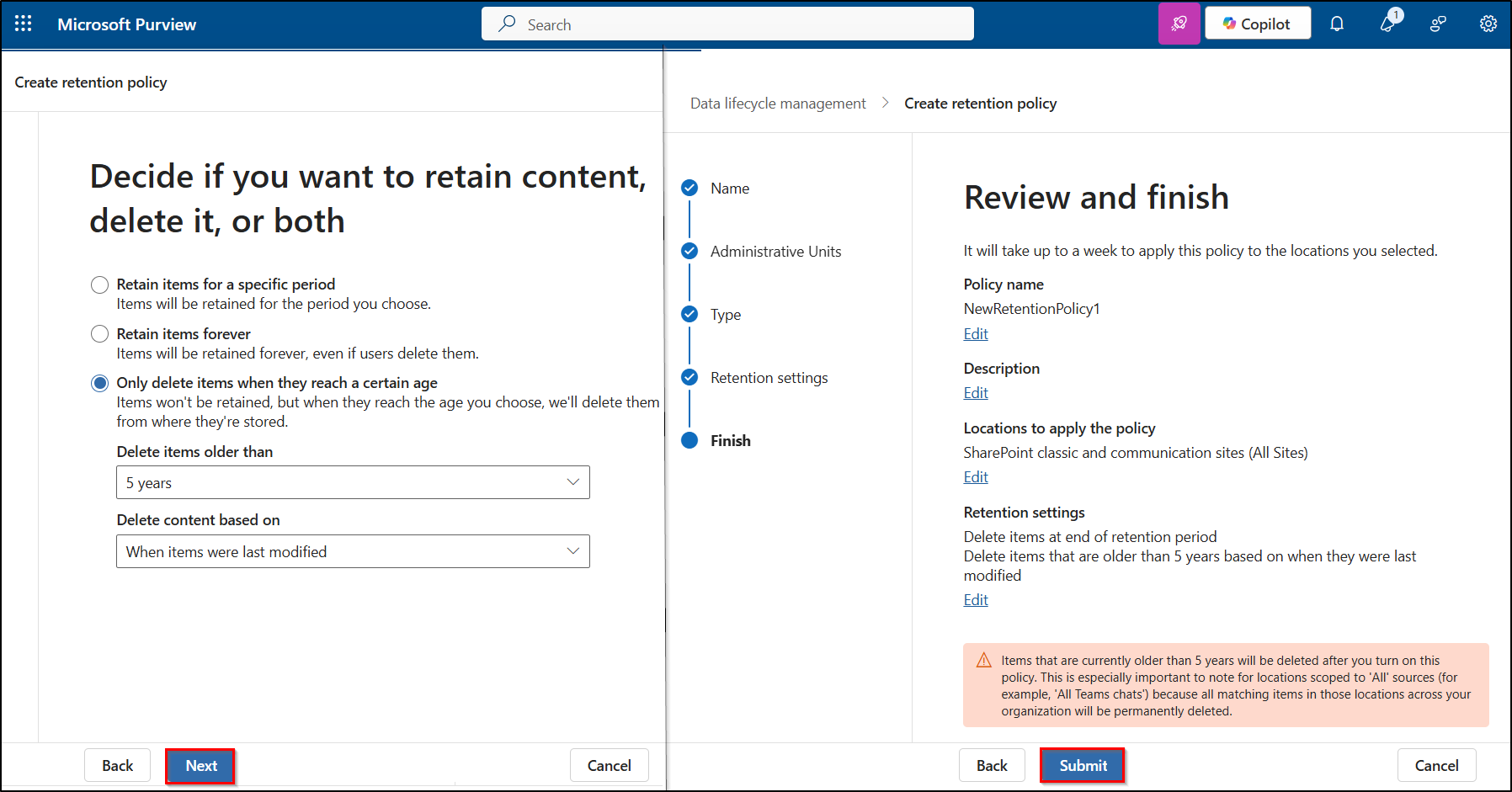Viewport: 1512px width, 792px height.
Task: Open the Microsoft 365 app launcher
Action: [23, 24]
